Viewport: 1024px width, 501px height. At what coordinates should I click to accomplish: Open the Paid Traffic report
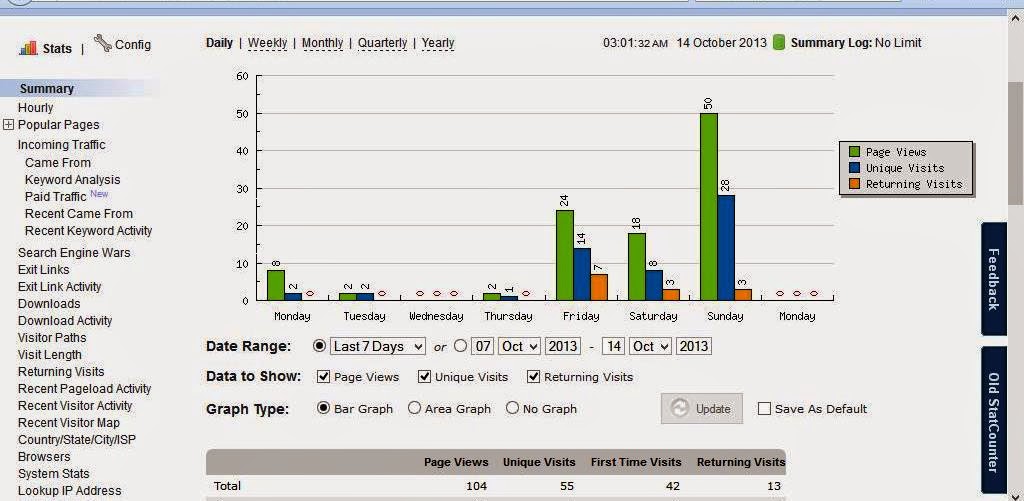[56, 197]
